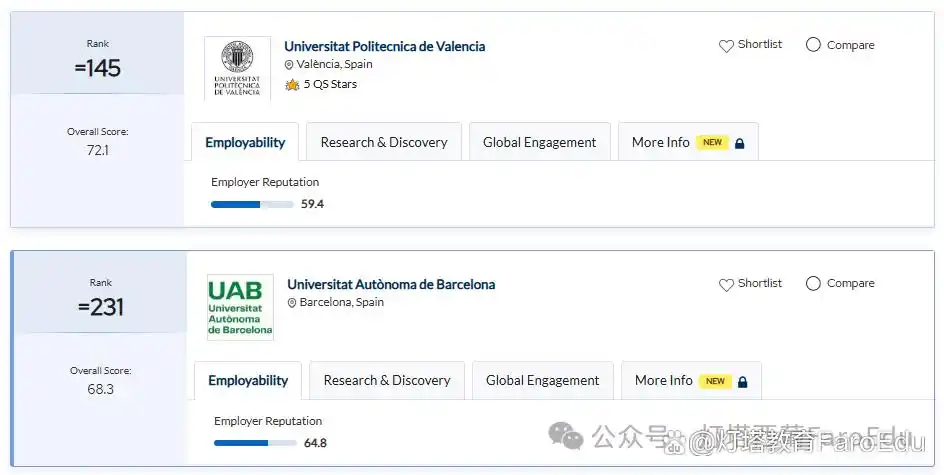The image size is (944, 475).
Task: Select Compare radio button for Valencia
Action: (x=813, y=45)
